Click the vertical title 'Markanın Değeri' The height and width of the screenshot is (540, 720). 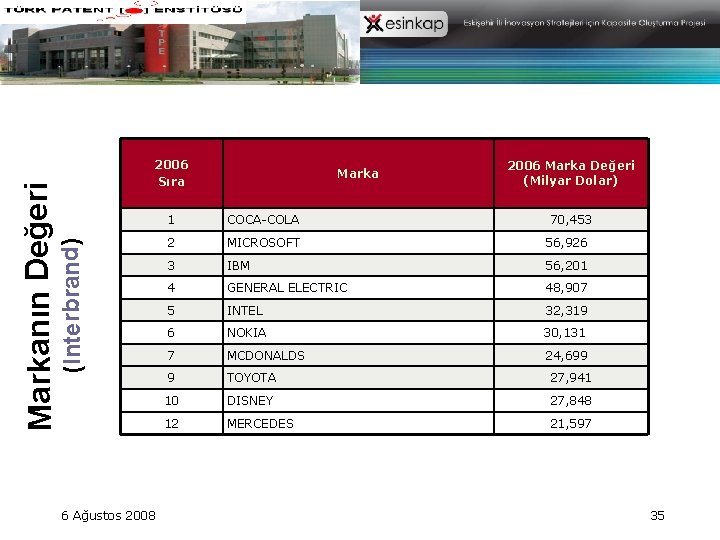point(38,306)
